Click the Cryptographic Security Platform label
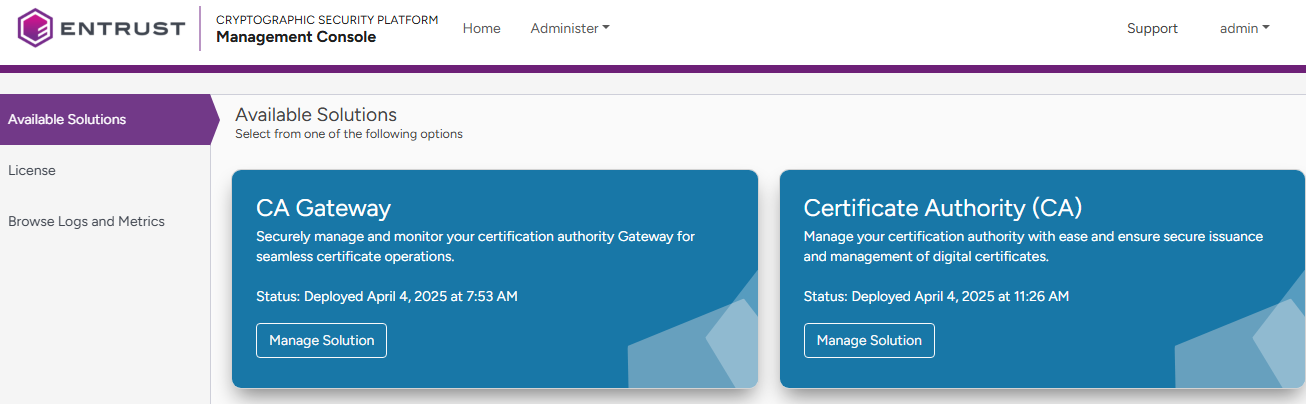This screenshot has height=404, width=1306. 326,19
